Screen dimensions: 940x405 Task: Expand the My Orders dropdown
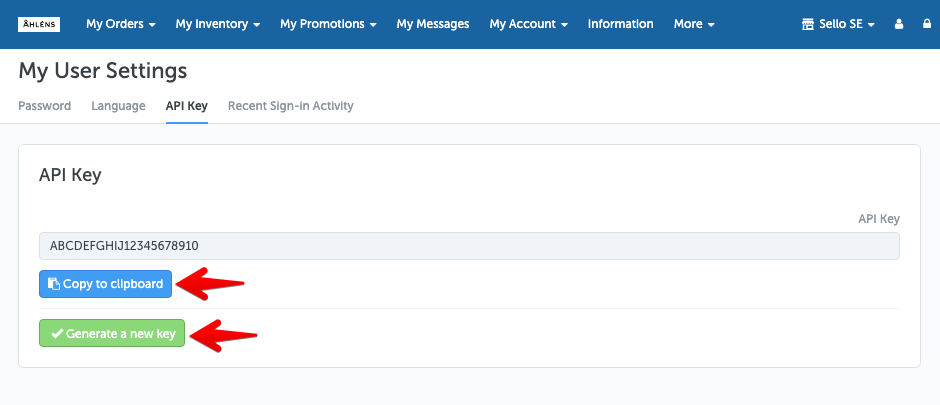[120, 24]
